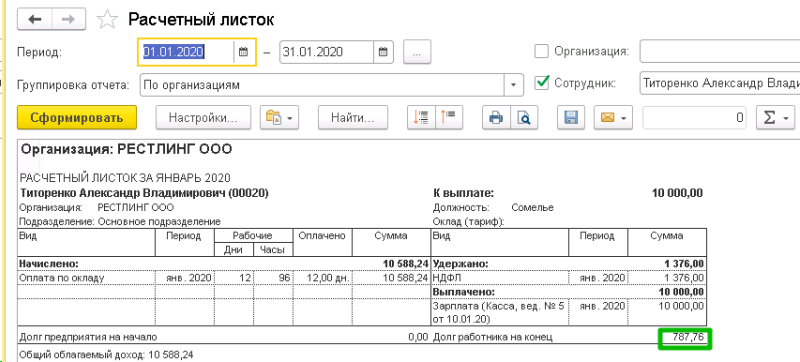Open Настройки... report settings
Screen dimensions: 800x362
click(x=203, y=118)
